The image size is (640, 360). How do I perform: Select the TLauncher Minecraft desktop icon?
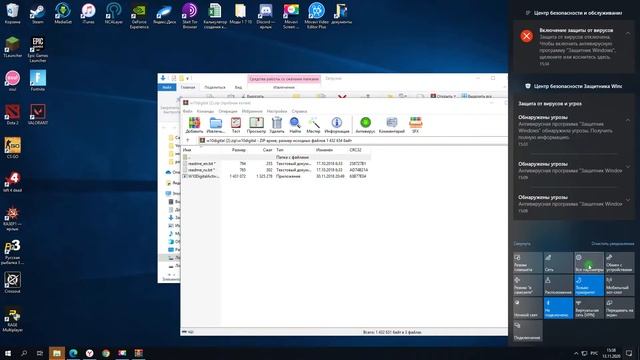pos(12,47)
